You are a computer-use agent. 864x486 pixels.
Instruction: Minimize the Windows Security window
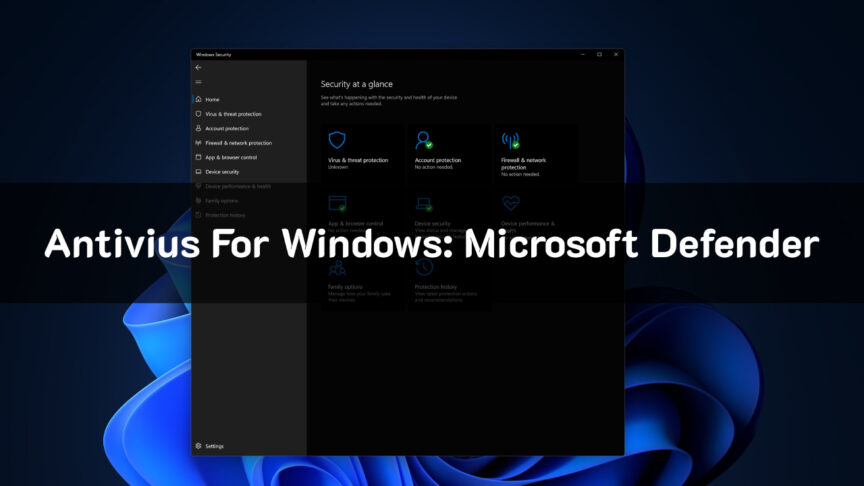[582, 55]
